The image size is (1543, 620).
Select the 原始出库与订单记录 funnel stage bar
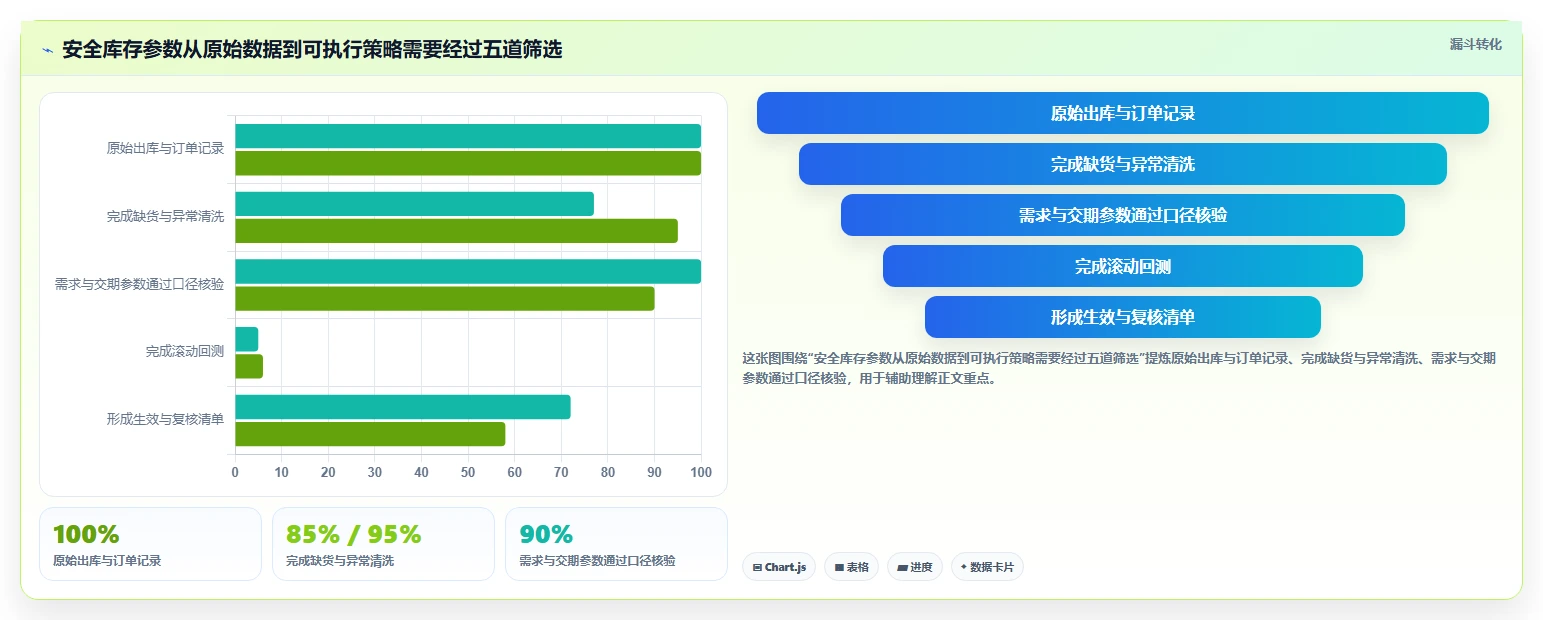(x=1122, y=113)
